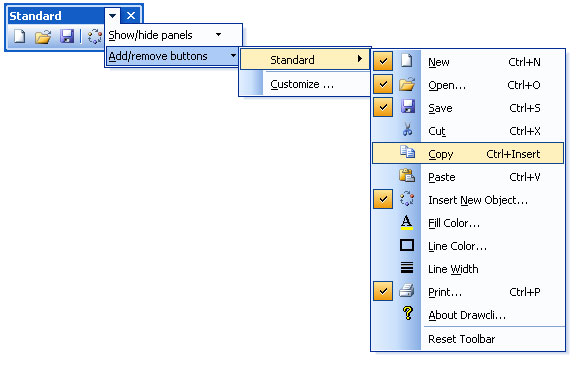Click the New label text
The image size is (576, 366).
[439, 62]
